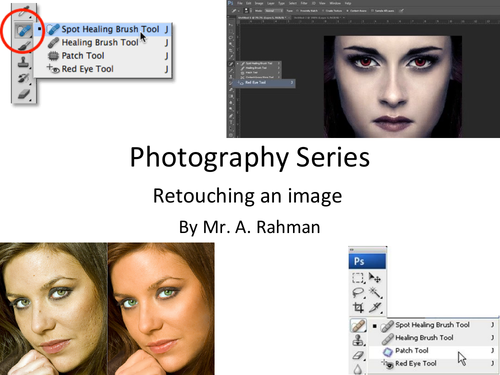This screenshot has height=375, width=500.
Task: Select the Crop tool in the Ps toolbox
Action: coord(358,307)
